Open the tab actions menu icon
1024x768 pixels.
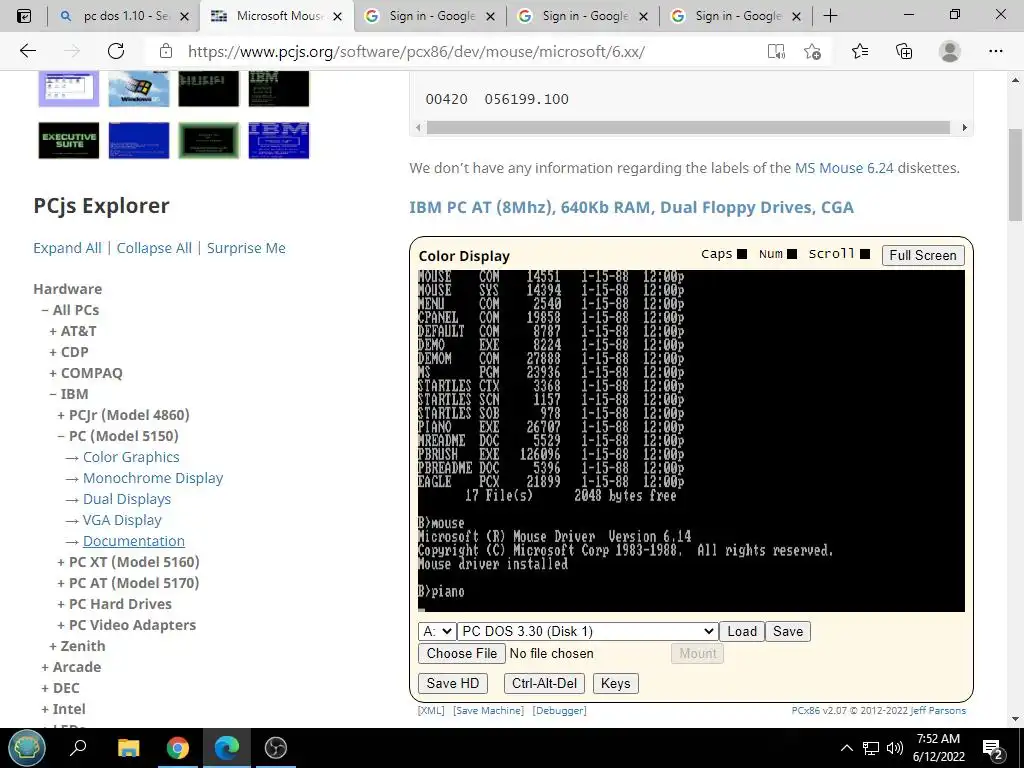(x=24, y=16)
